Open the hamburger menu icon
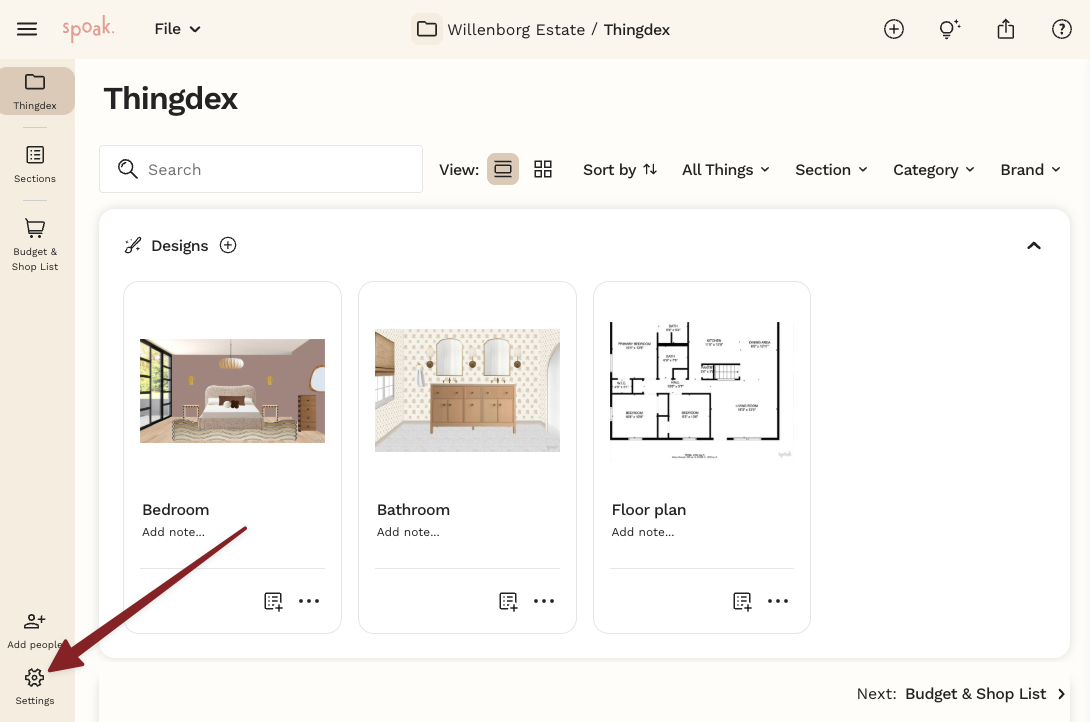 27,29
